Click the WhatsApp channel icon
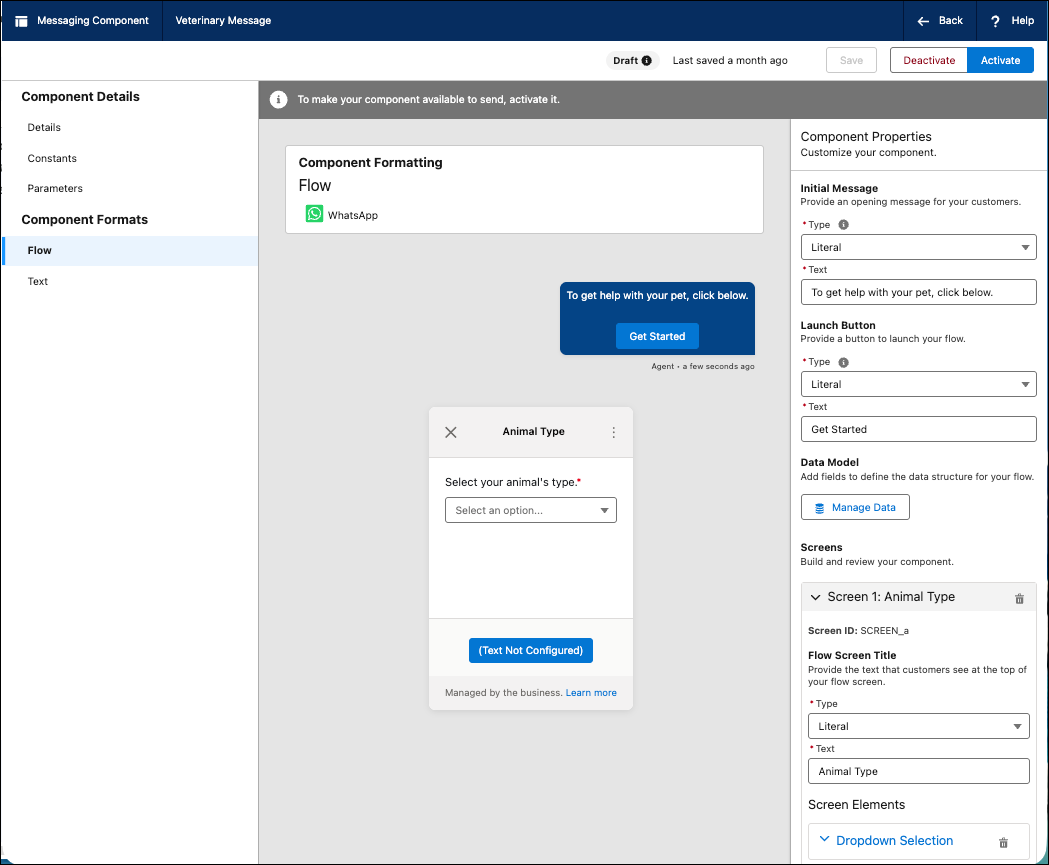 [x=314, y=213]
